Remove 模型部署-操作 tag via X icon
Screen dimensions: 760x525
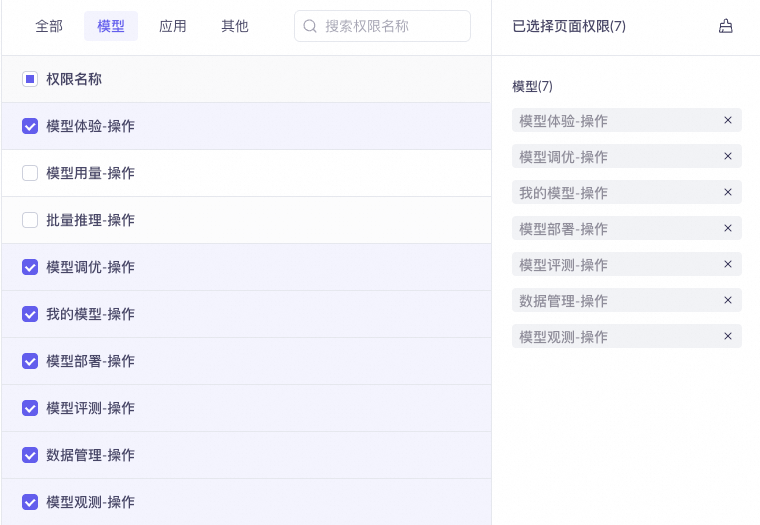tap(728, 229)
